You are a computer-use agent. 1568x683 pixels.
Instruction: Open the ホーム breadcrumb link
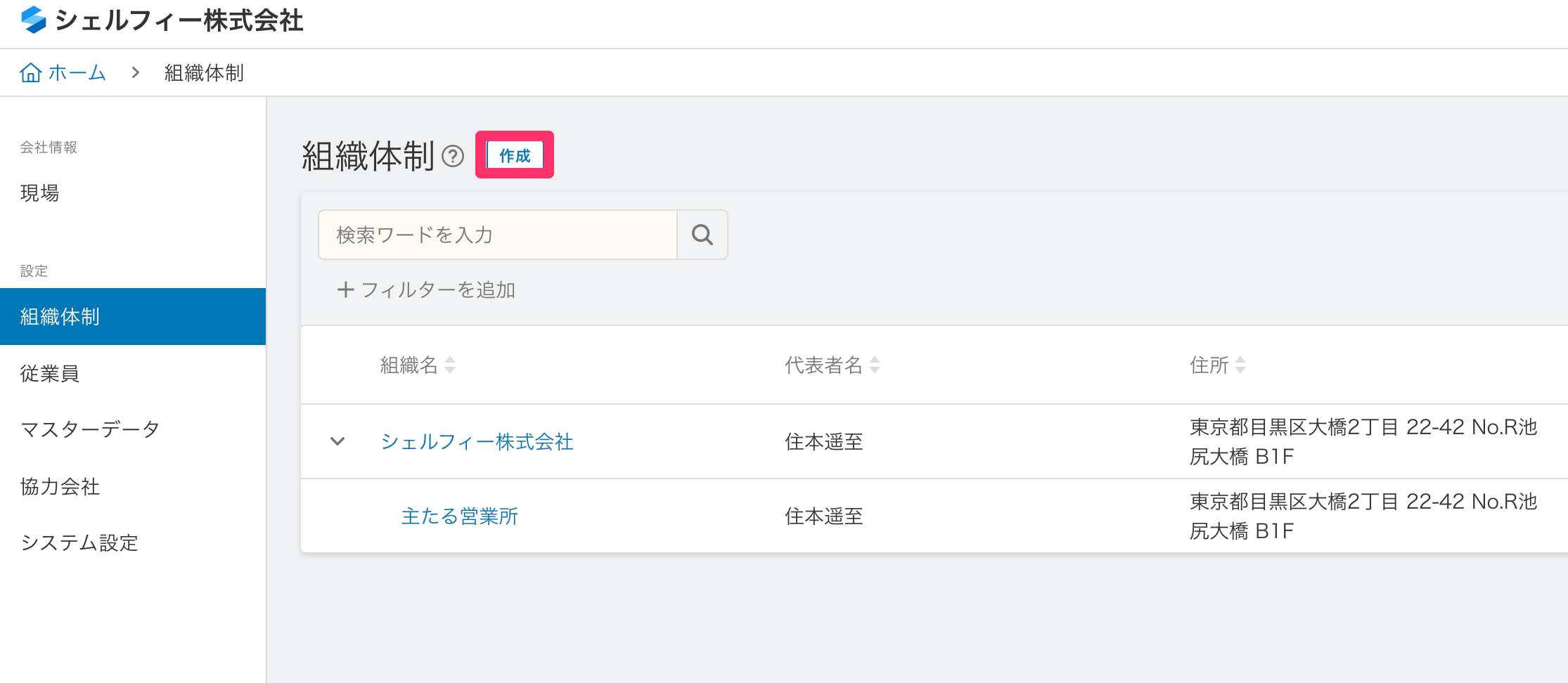77,72
